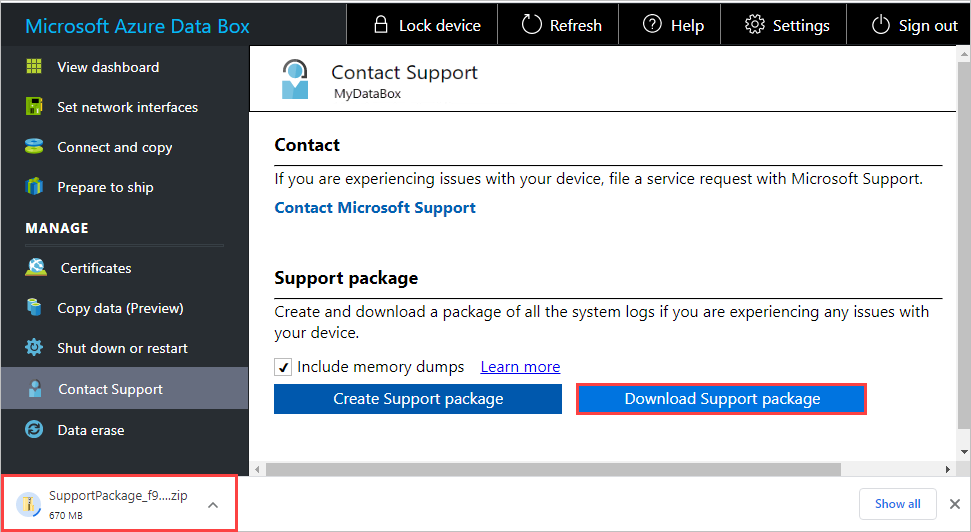Click the Data erase icon
The width and height of the screenshot is (971, 532).
(x=34, y=430)
